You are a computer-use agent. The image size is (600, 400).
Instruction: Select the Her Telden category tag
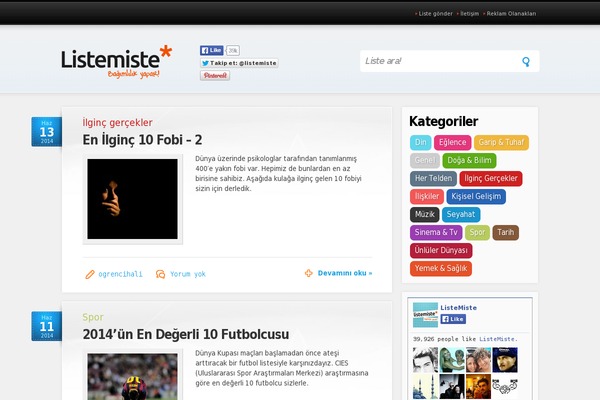click(433, 178)
